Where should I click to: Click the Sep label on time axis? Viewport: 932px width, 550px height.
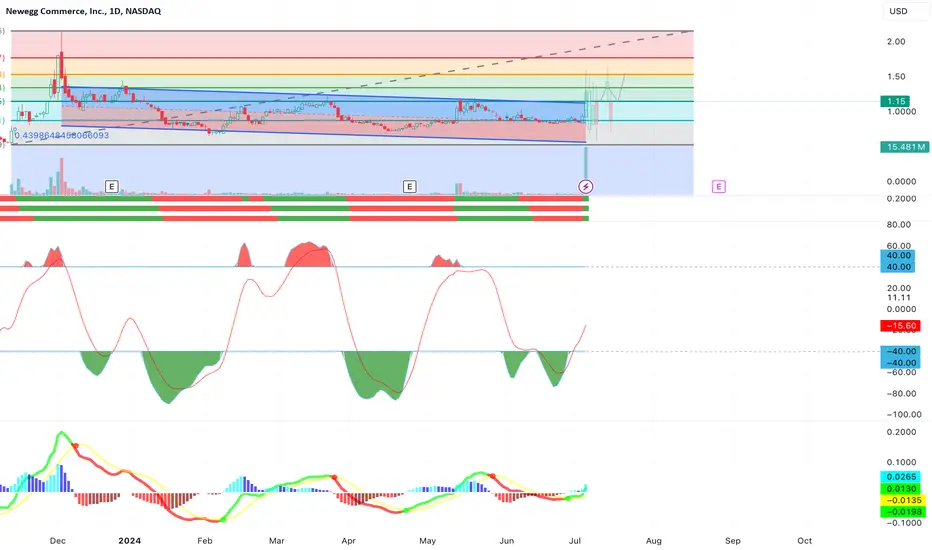732,540
